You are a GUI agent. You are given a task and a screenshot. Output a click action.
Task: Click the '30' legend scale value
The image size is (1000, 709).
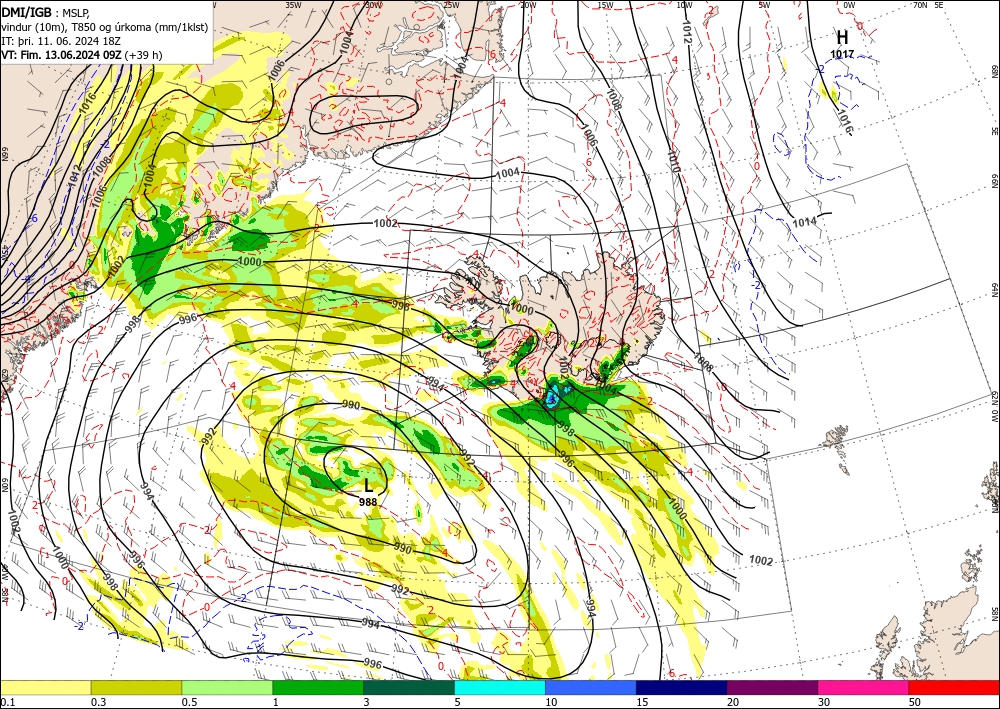click(825, 702)
